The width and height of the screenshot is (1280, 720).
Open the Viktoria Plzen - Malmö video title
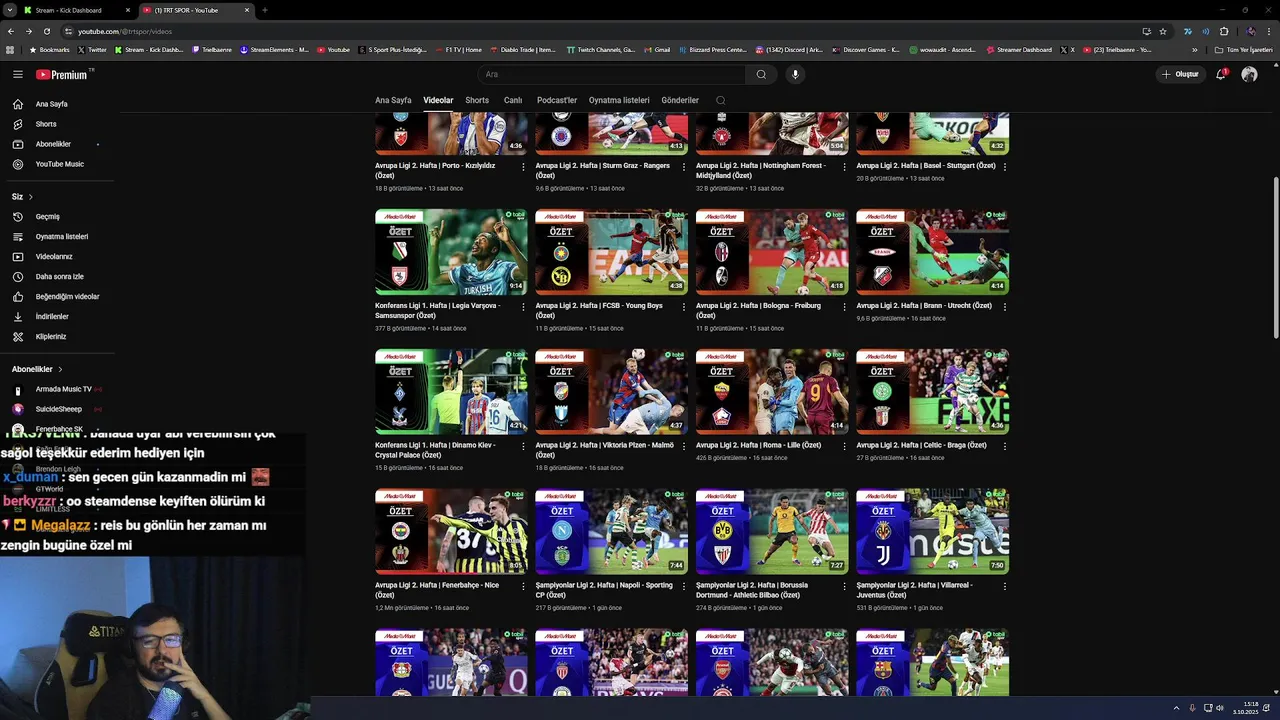(604, 450)
